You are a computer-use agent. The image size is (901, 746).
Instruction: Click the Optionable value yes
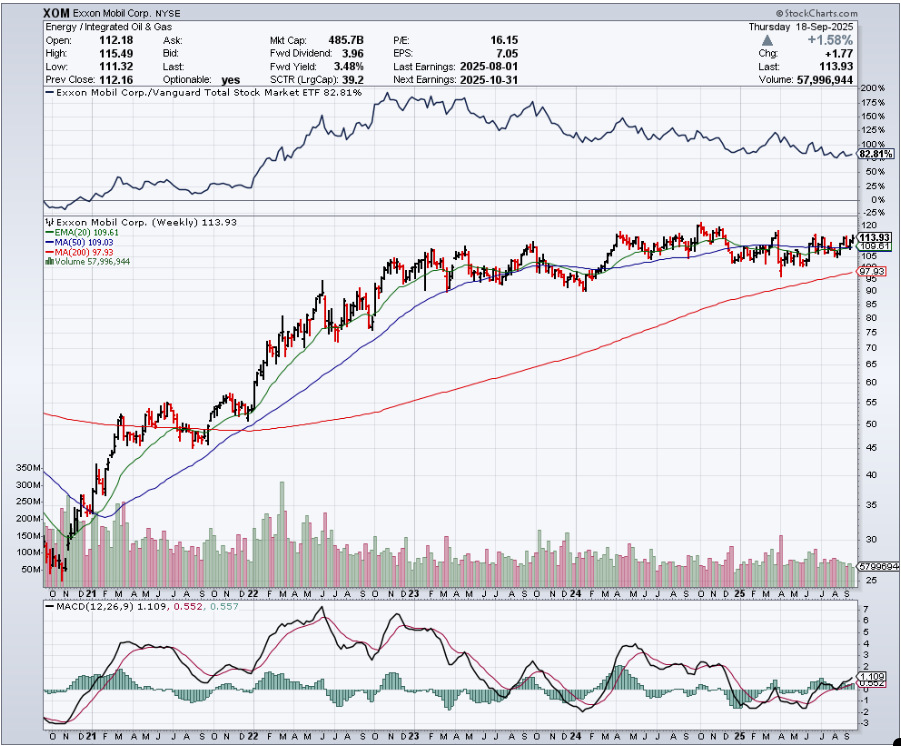click(231, 80)
